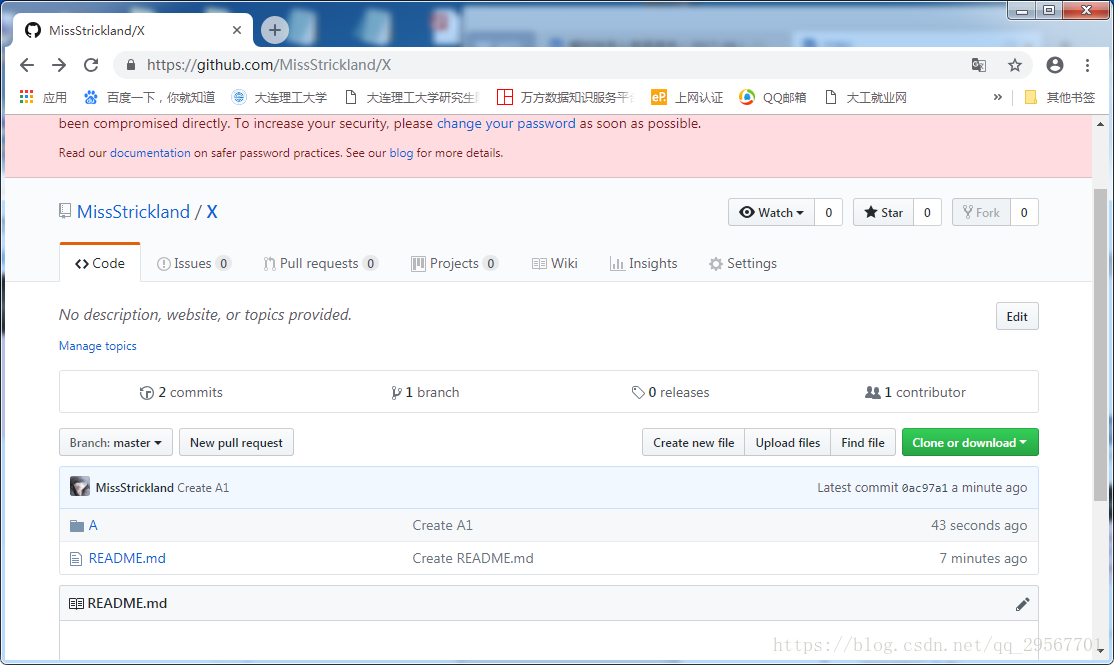Open the 其他书签 bookmarks folder

[x=1059, y=97]
